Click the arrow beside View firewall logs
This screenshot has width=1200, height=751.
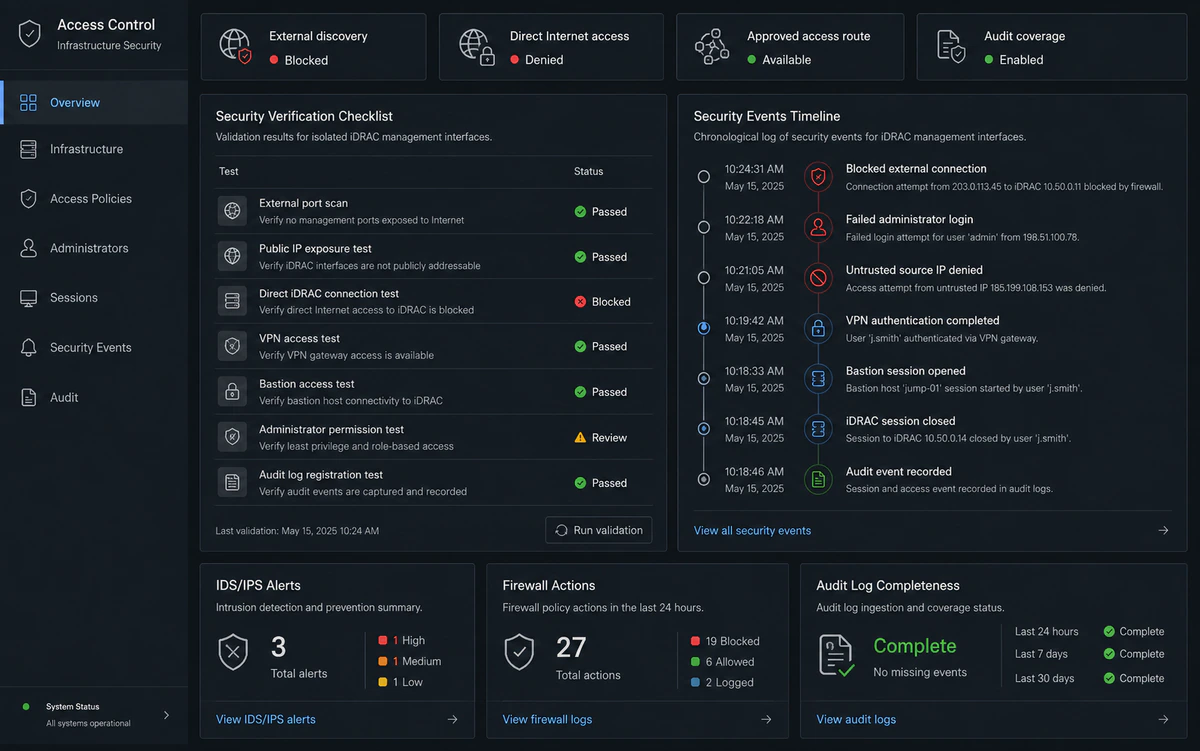766,719
